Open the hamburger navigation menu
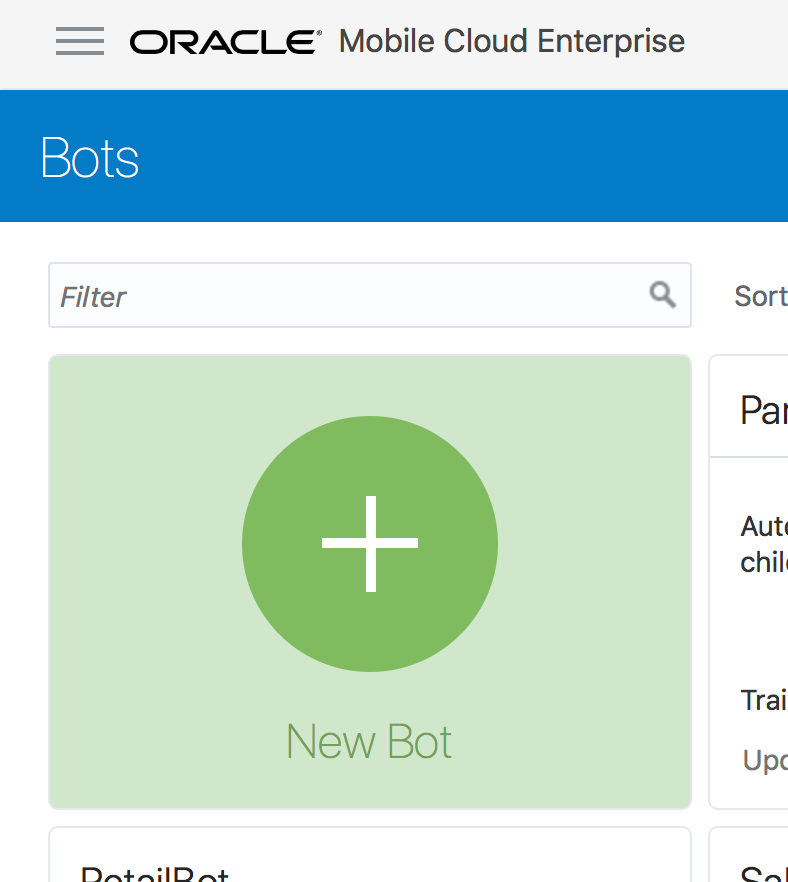The width and height of the screenshot is (788, 882). tap(80, 41)
